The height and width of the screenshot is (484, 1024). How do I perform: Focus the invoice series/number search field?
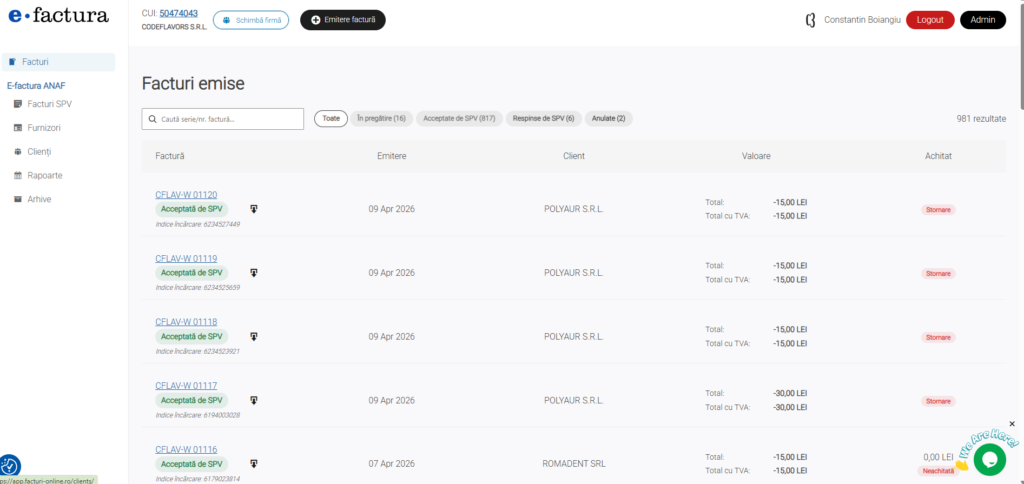(x=223, y=119)
